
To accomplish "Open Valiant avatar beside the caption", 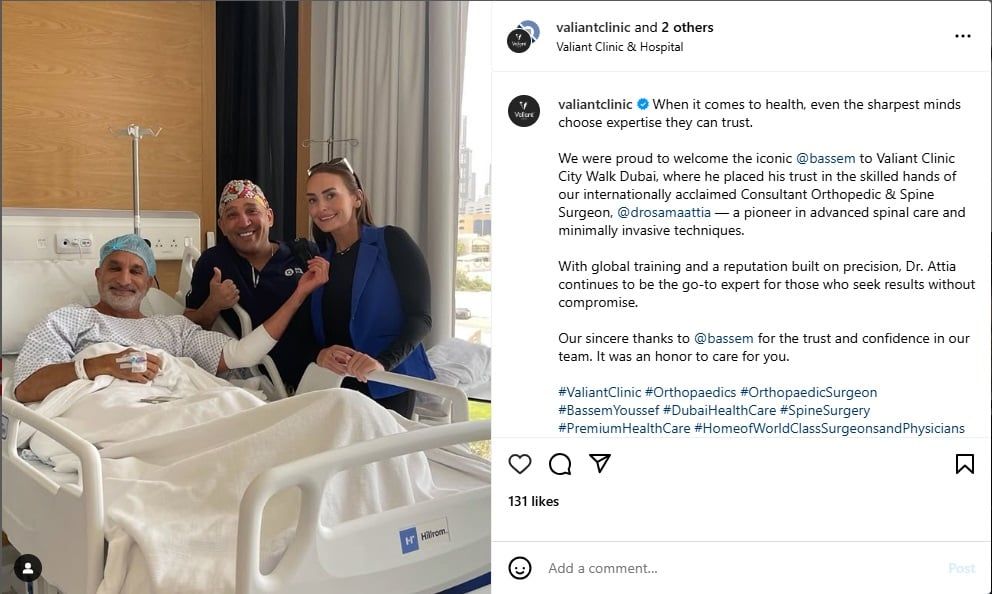I will click(524, 111).
